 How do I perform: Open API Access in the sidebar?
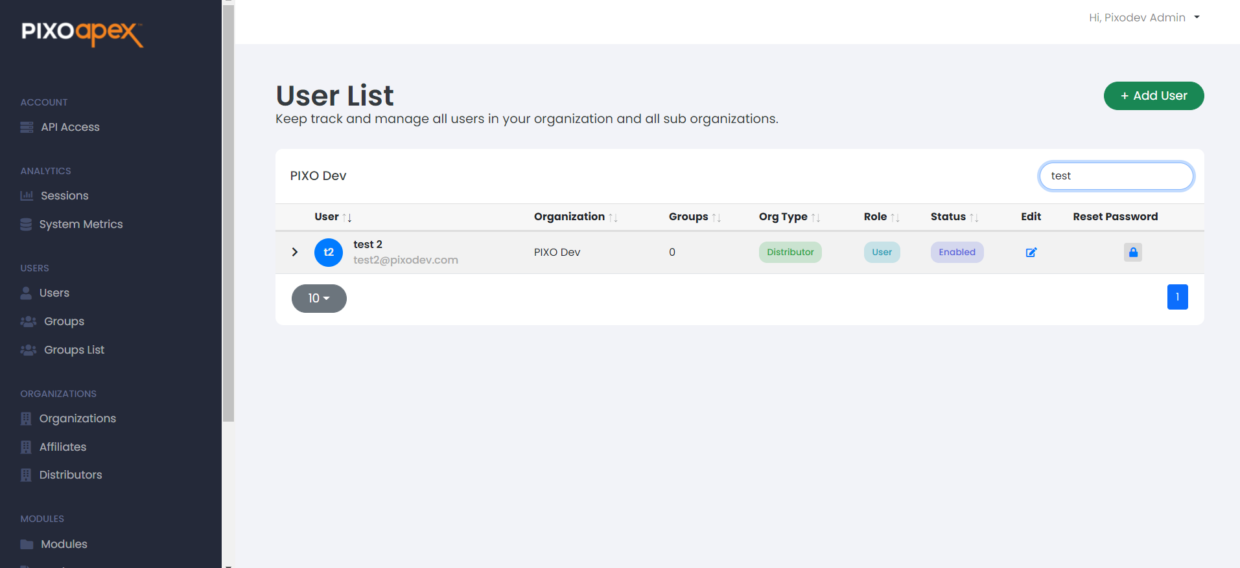click(60, 127)
